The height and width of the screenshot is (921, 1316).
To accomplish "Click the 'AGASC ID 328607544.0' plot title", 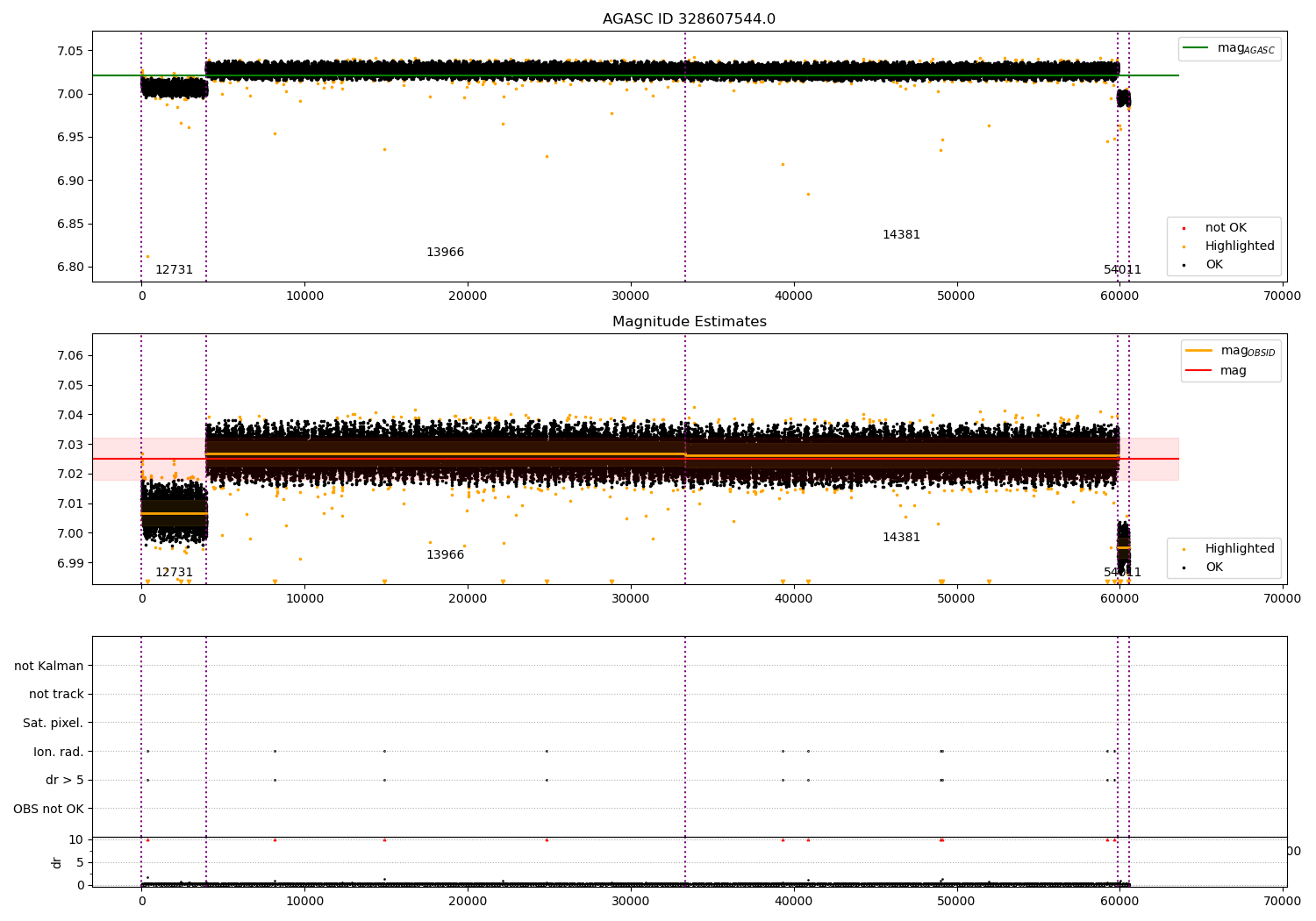I will tap(689, 19).
